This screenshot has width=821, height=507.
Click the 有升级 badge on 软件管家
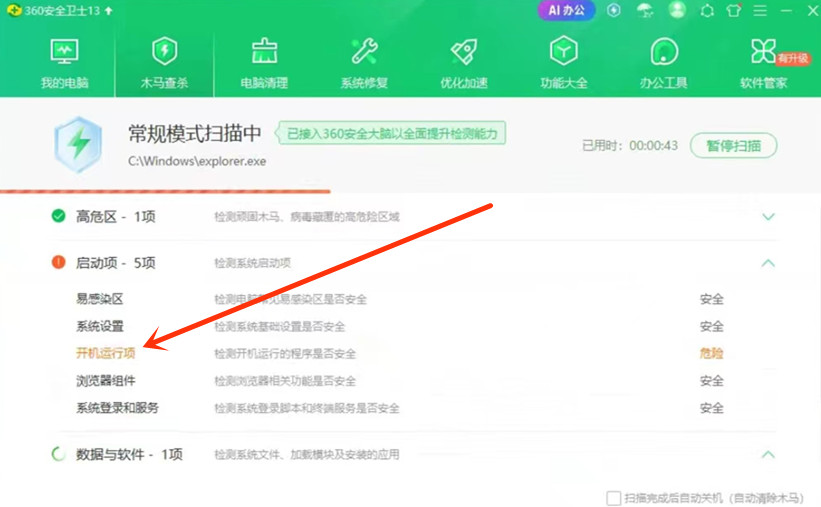pos(793,58)
